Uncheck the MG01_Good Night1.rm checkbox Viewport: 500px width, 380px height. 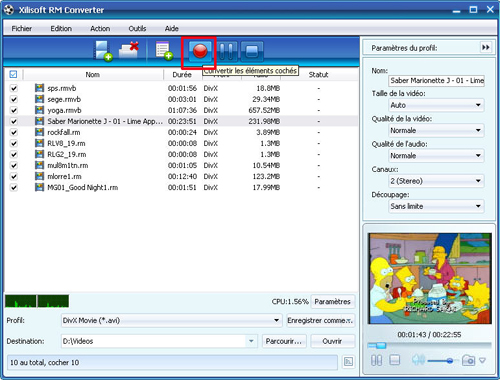tap(14, 187)
